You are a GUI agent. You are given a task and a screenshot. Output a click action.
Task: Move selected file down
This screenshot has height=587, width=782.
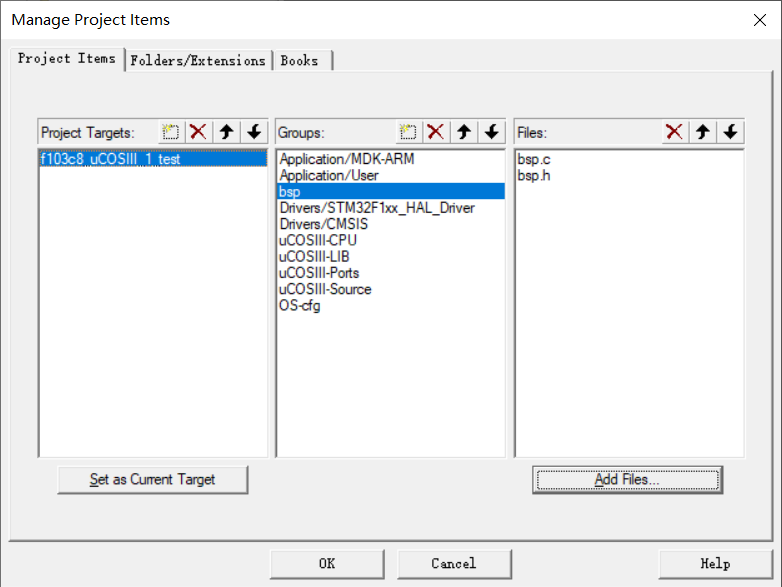point(731,132)
